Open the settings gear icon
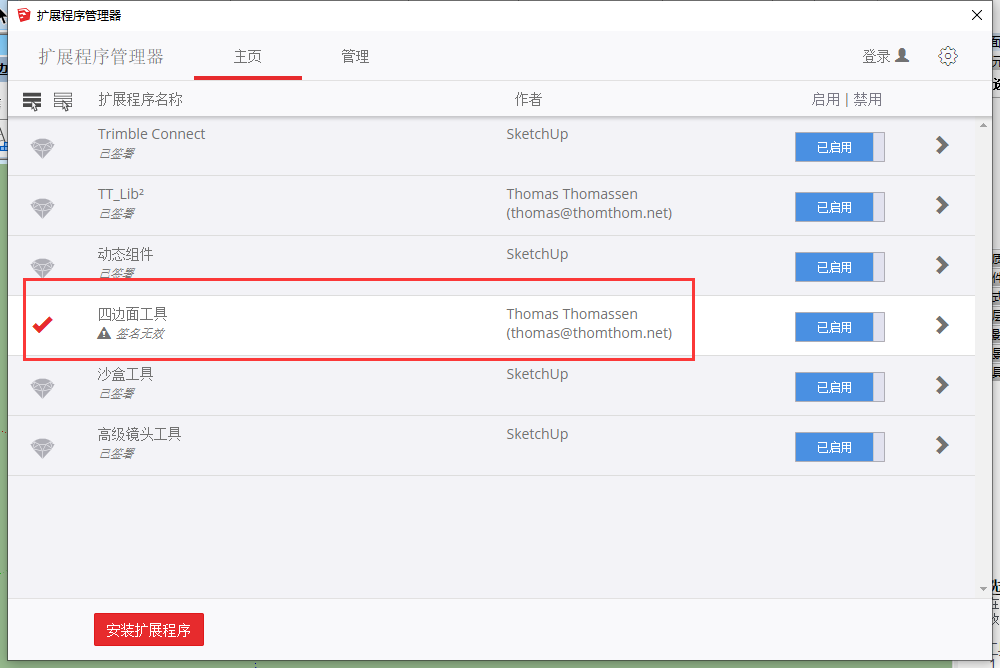 coord(948,56)
